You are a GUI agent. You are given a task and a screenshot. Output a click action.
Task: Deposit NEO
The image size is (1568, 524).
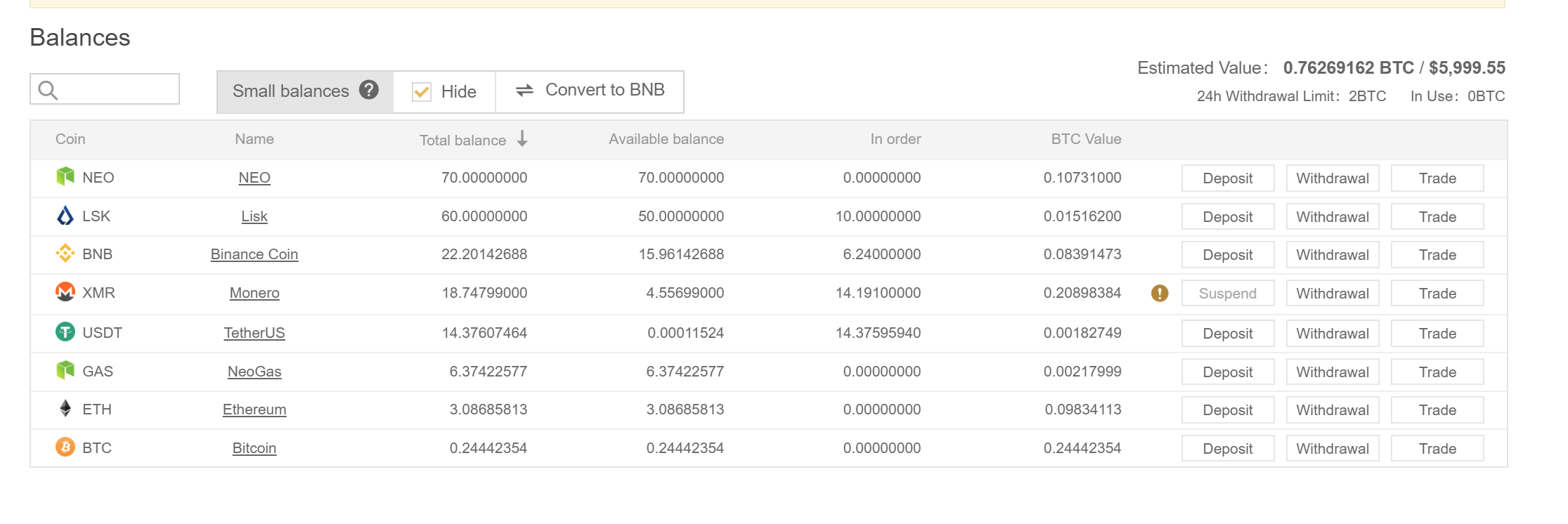pyautogui.click(x=1228, y=178)
